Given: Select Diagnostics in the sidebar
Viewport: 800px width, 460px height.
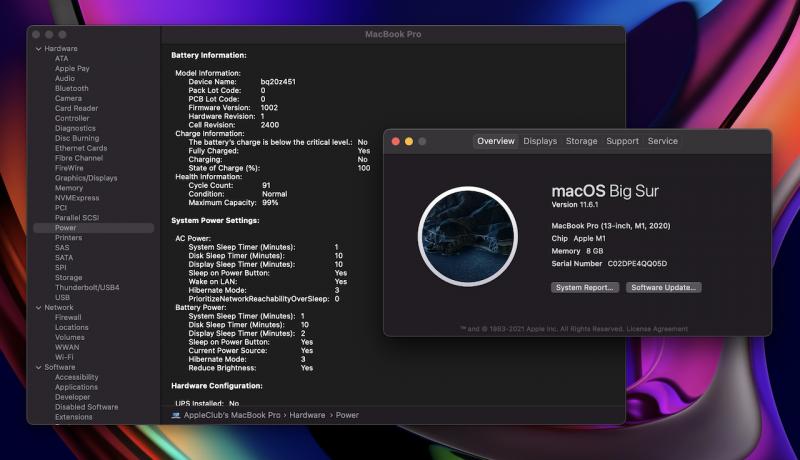Looking at the screenshot, I should click(75, 129).
